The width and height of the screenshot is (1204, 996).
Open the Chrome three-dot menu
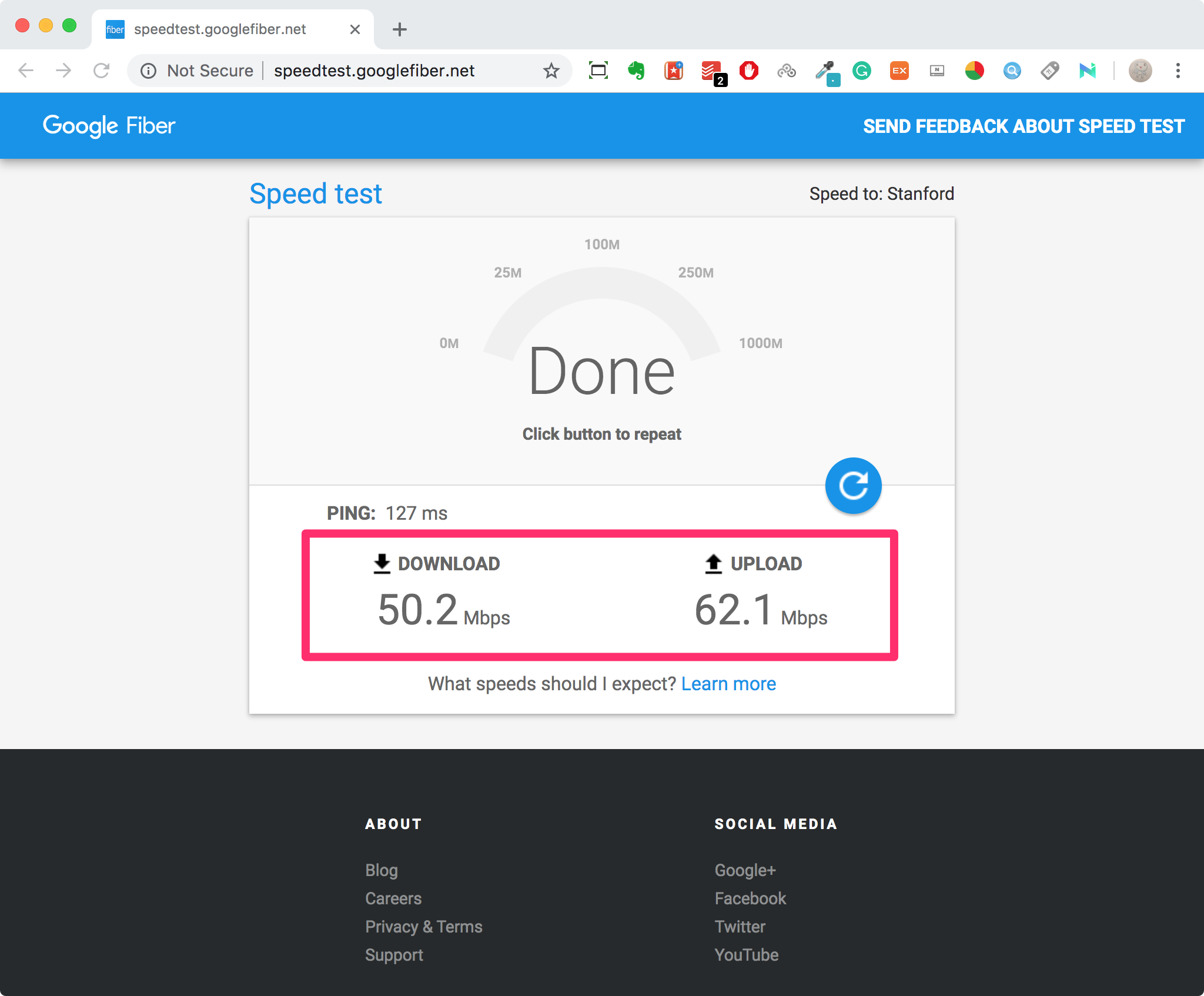[x=1178, y=71]
